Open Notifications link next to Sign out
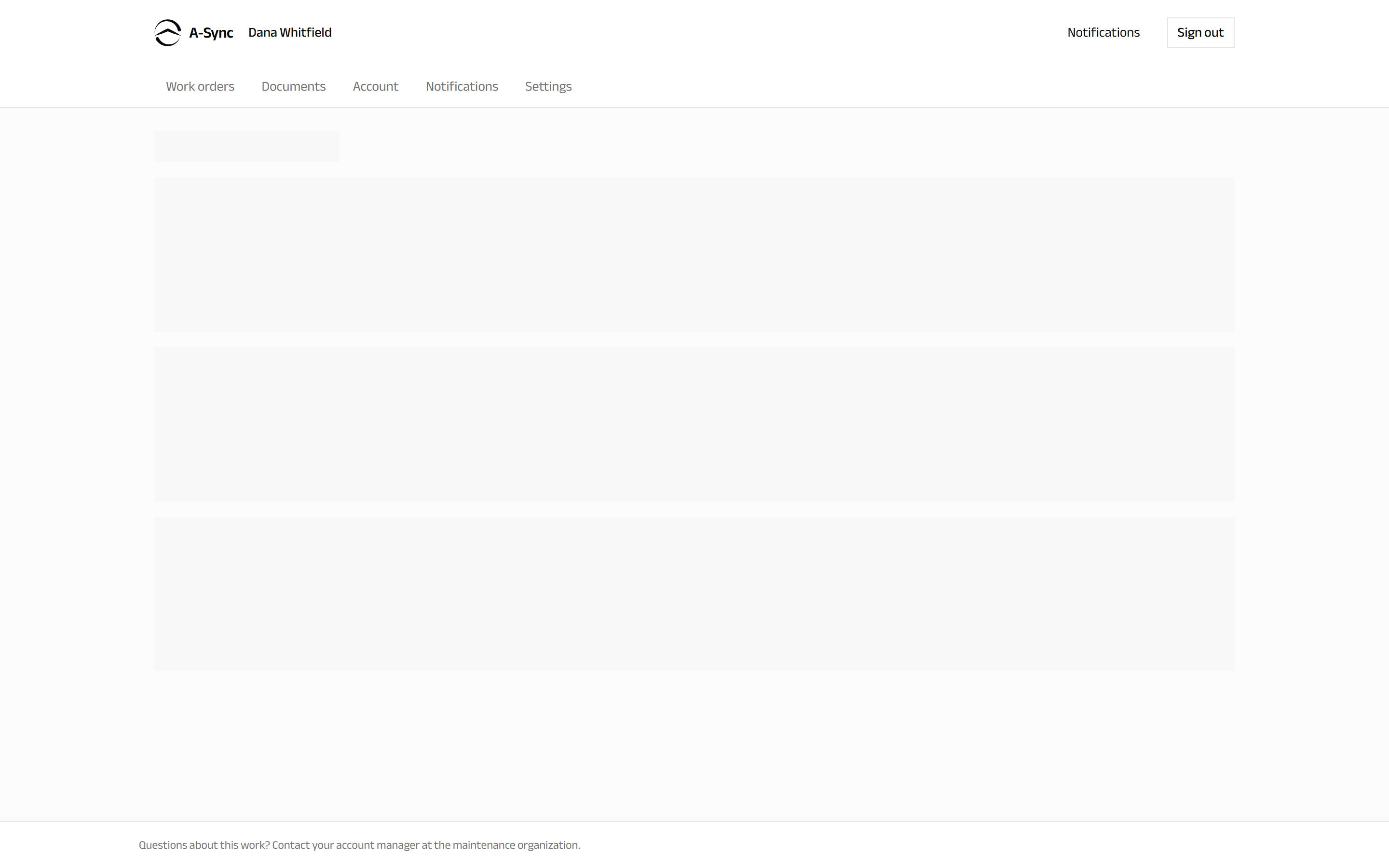 click(1103, 33)
